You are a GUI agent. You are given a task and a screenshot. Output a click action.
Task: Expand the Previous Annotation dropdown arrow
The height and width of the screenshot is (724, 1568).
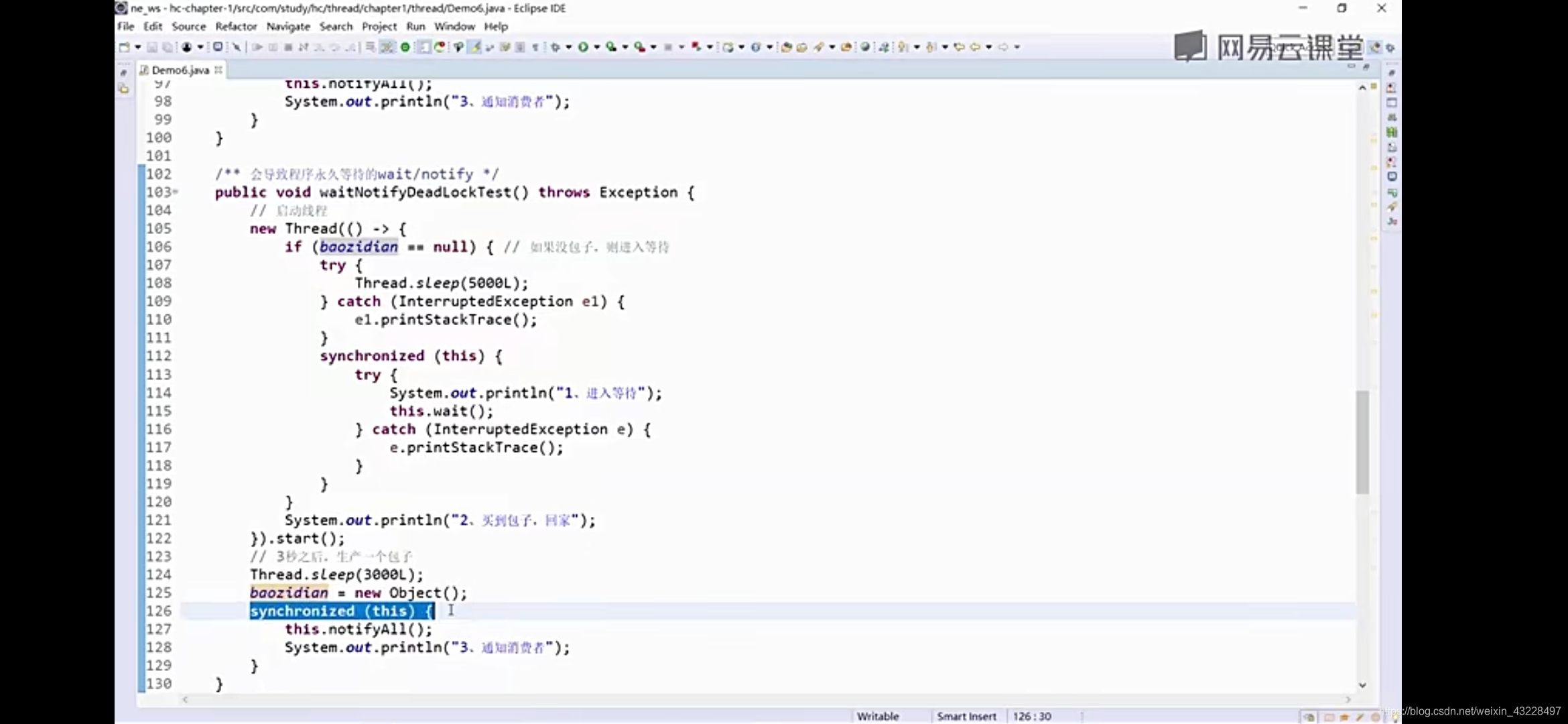click(945, 47)
